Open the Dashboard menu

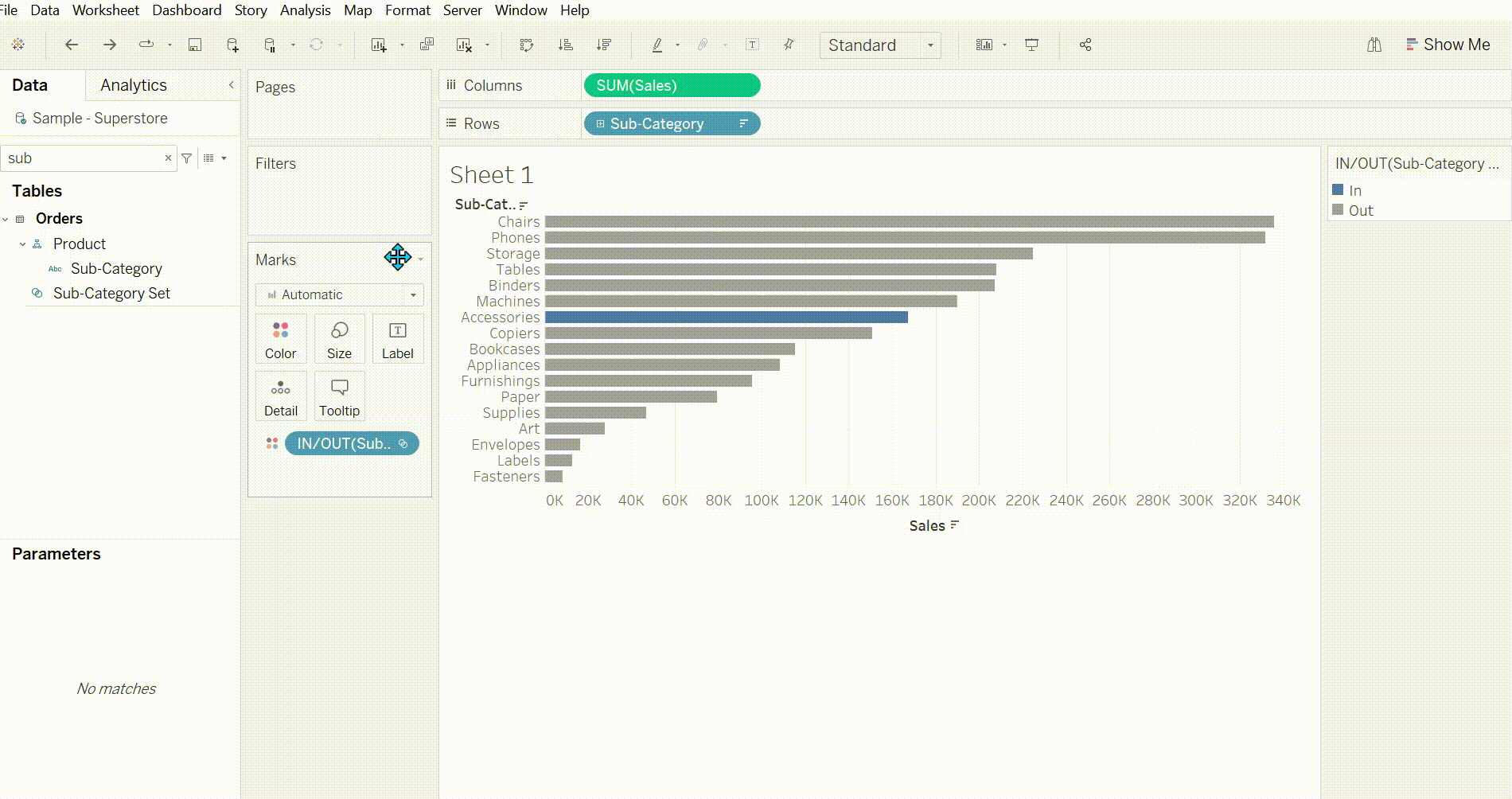click(187, 10)
